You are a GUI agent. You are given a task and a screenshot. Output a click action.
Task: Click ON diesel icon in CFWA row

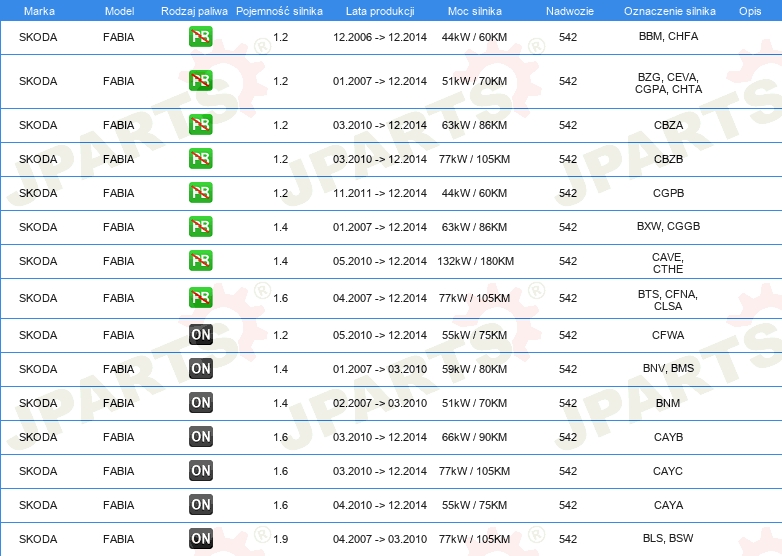pos(201,334)
